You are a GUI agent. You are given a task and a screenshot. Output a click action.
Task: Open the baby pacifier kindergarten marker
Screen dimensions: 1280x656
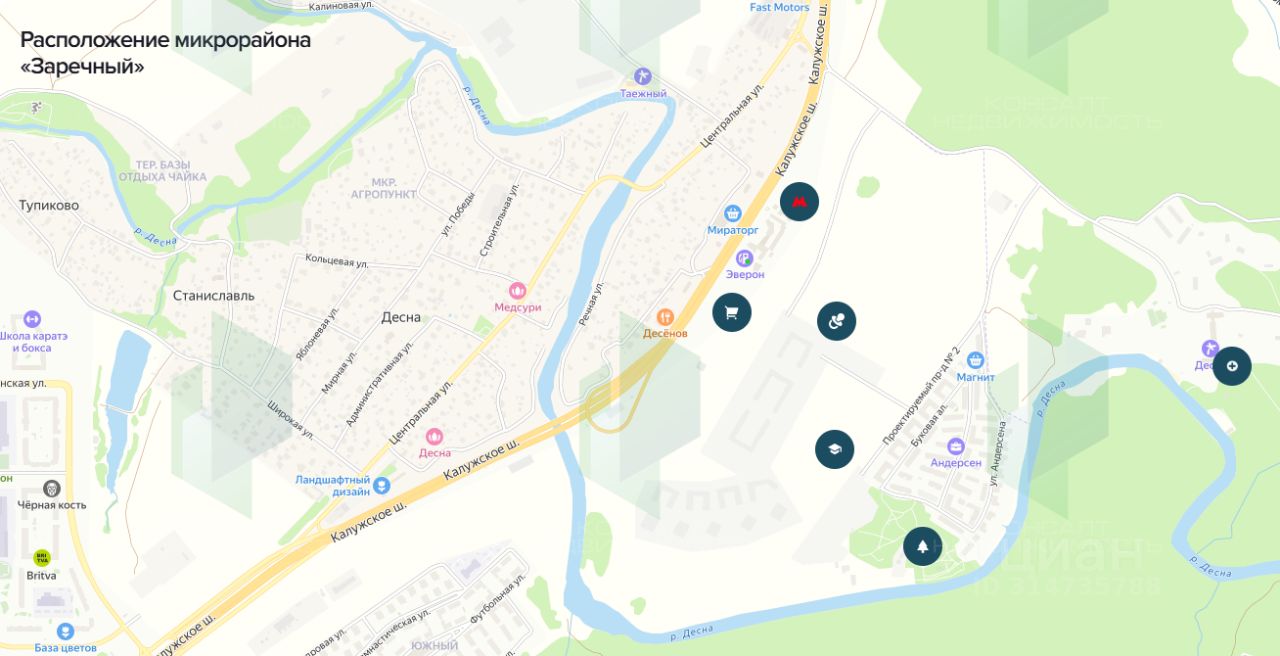836,321
